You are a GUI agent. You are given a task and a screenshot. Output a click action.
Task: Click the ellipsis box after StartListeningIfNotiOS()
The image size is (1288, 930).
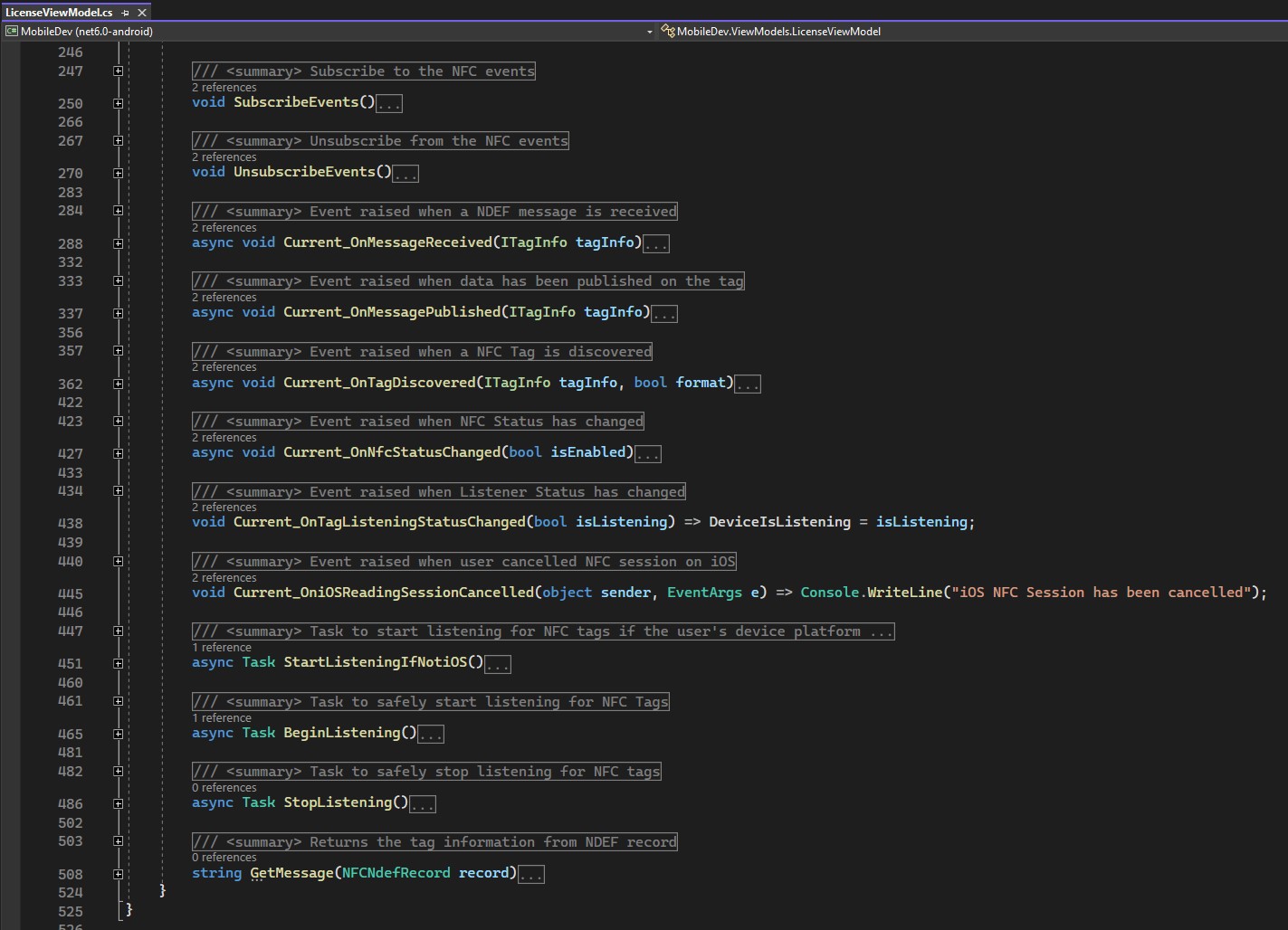[x=498, y=663]
